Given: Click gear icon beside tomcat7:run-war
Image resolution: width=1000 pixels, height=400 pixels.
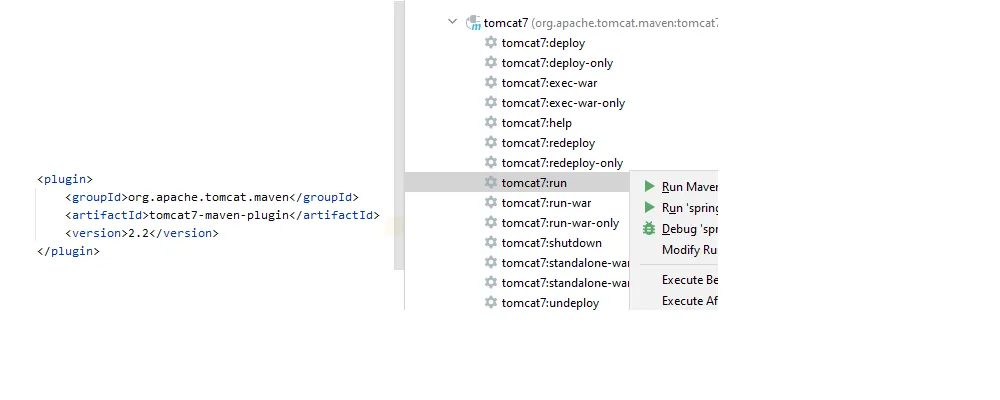Looking at the screenshot, I should pos(490,202).
